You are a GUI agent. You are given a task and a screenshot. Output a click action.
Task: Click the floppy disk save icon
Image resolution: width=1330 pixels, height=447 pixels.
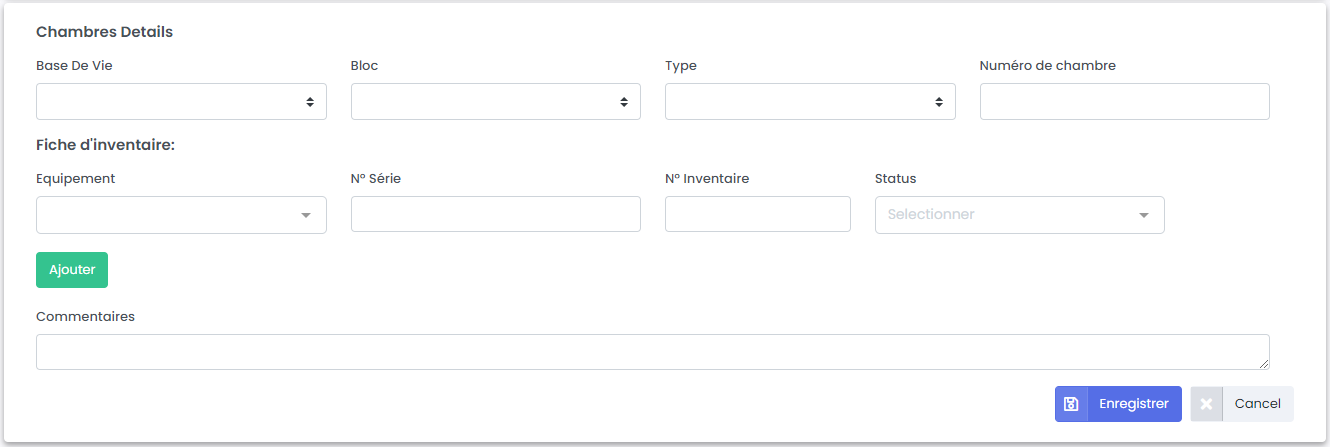pos(1071,404)
